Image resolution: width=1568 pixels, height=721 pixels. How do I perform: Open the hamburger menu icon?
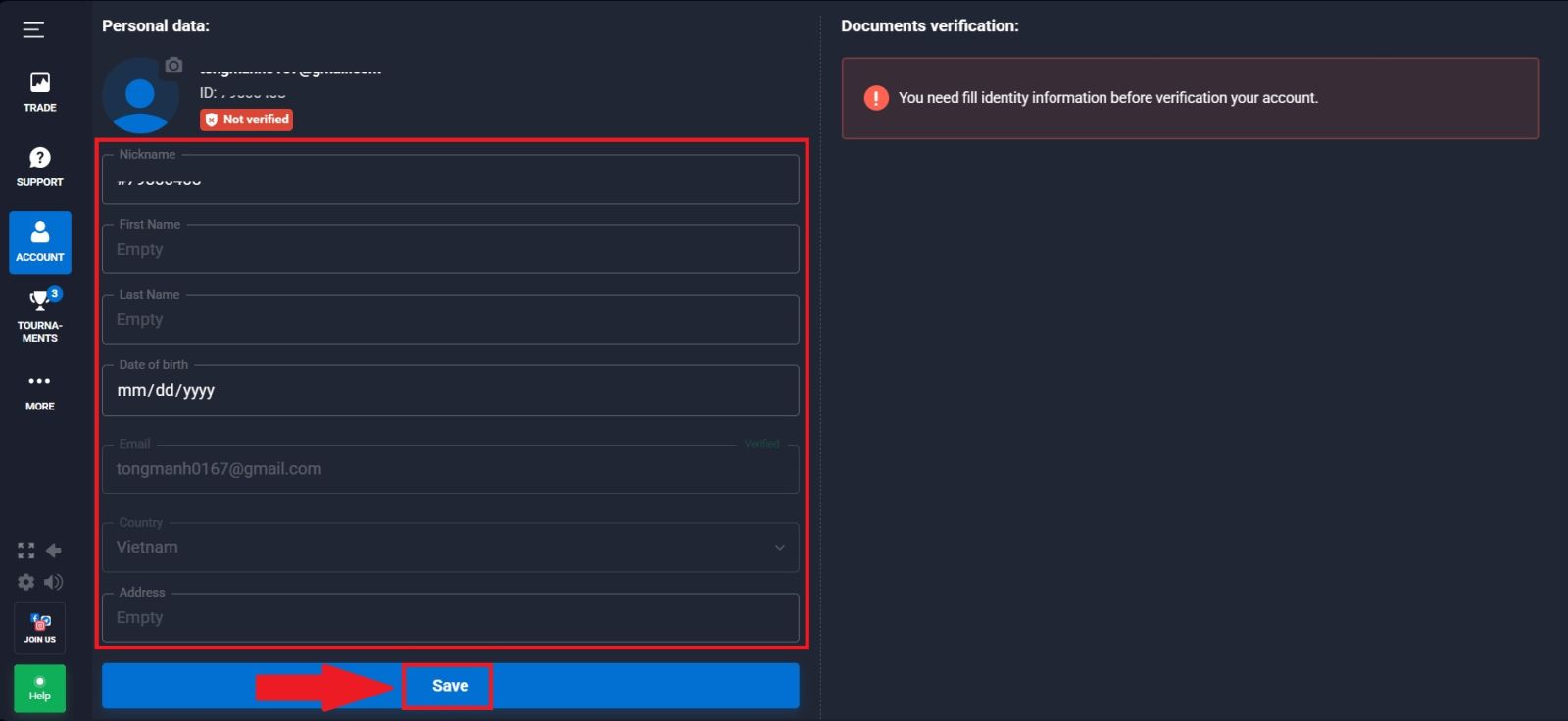[33, 29]
